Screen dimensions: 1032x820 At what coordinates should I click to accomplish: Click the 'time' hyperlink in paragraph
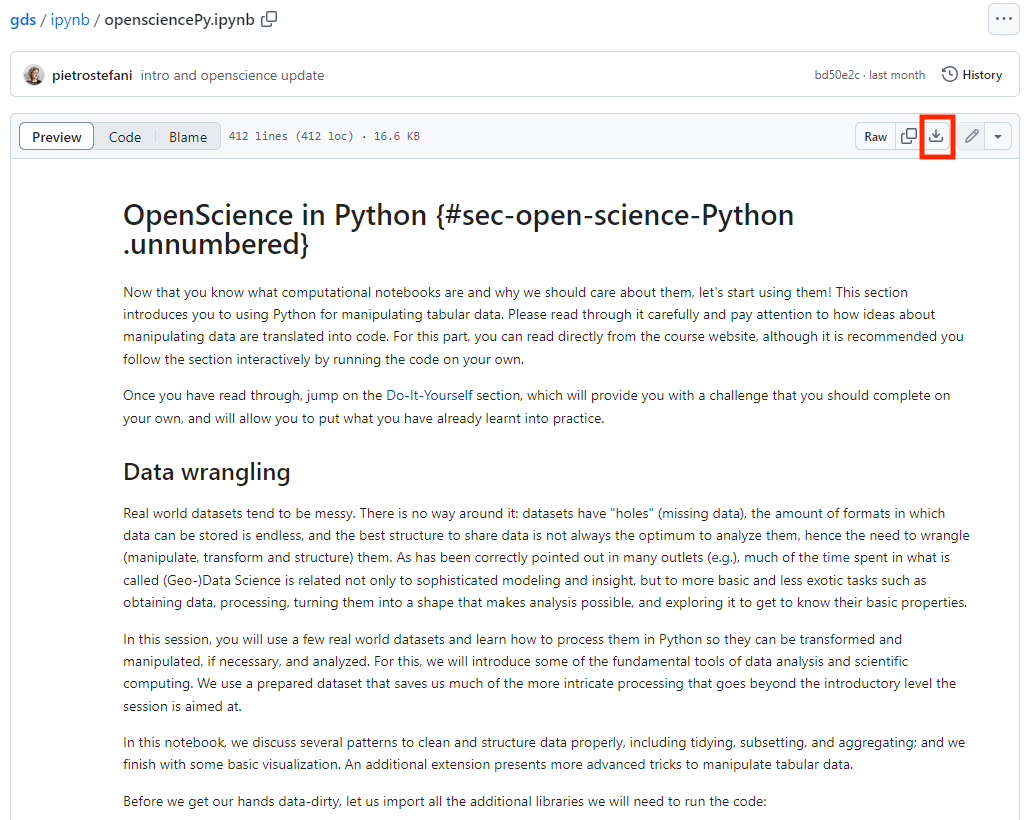(835, 558)
